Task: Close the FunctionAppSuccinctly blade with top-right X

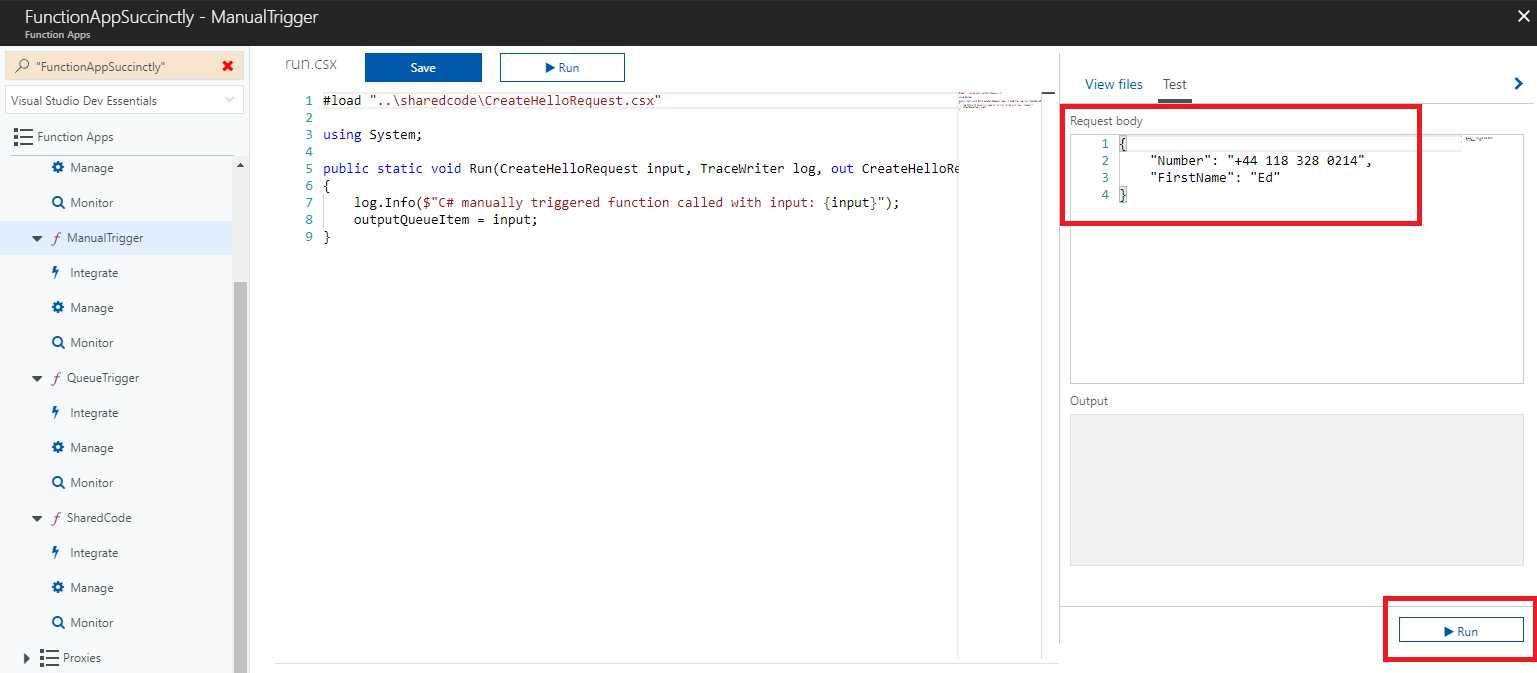Action: 1522,16
